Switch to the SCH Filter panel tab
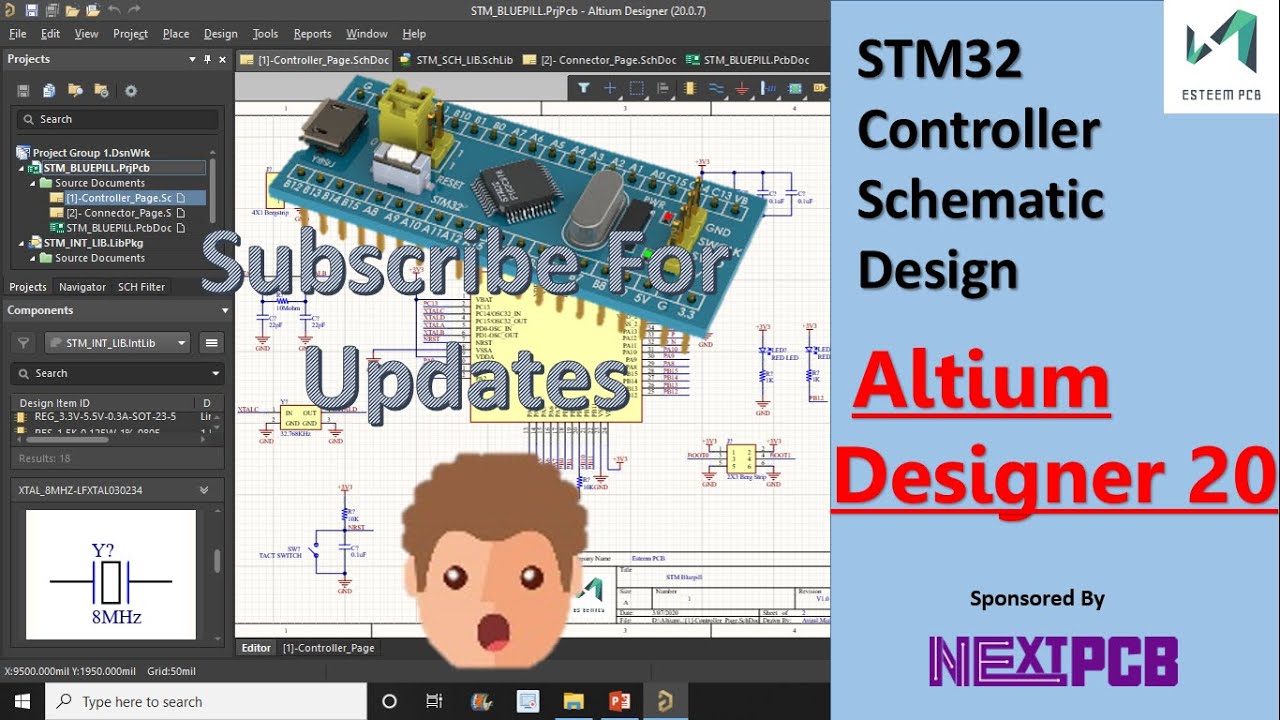The image size is (1280, 720). tap(141, 287)
